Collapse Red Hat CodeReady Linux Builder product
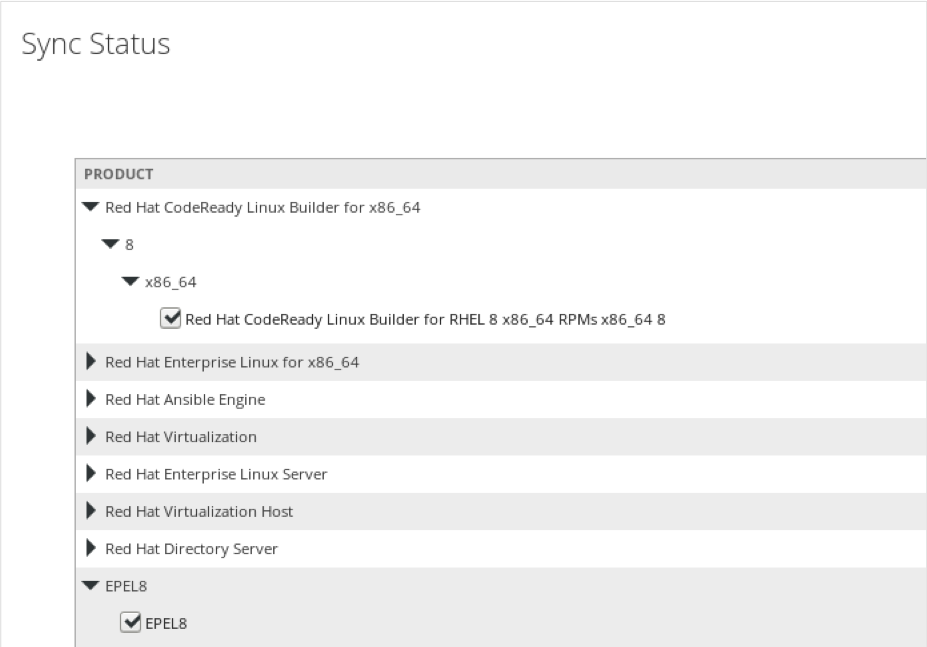927x647 pixels. click(92, 208)
